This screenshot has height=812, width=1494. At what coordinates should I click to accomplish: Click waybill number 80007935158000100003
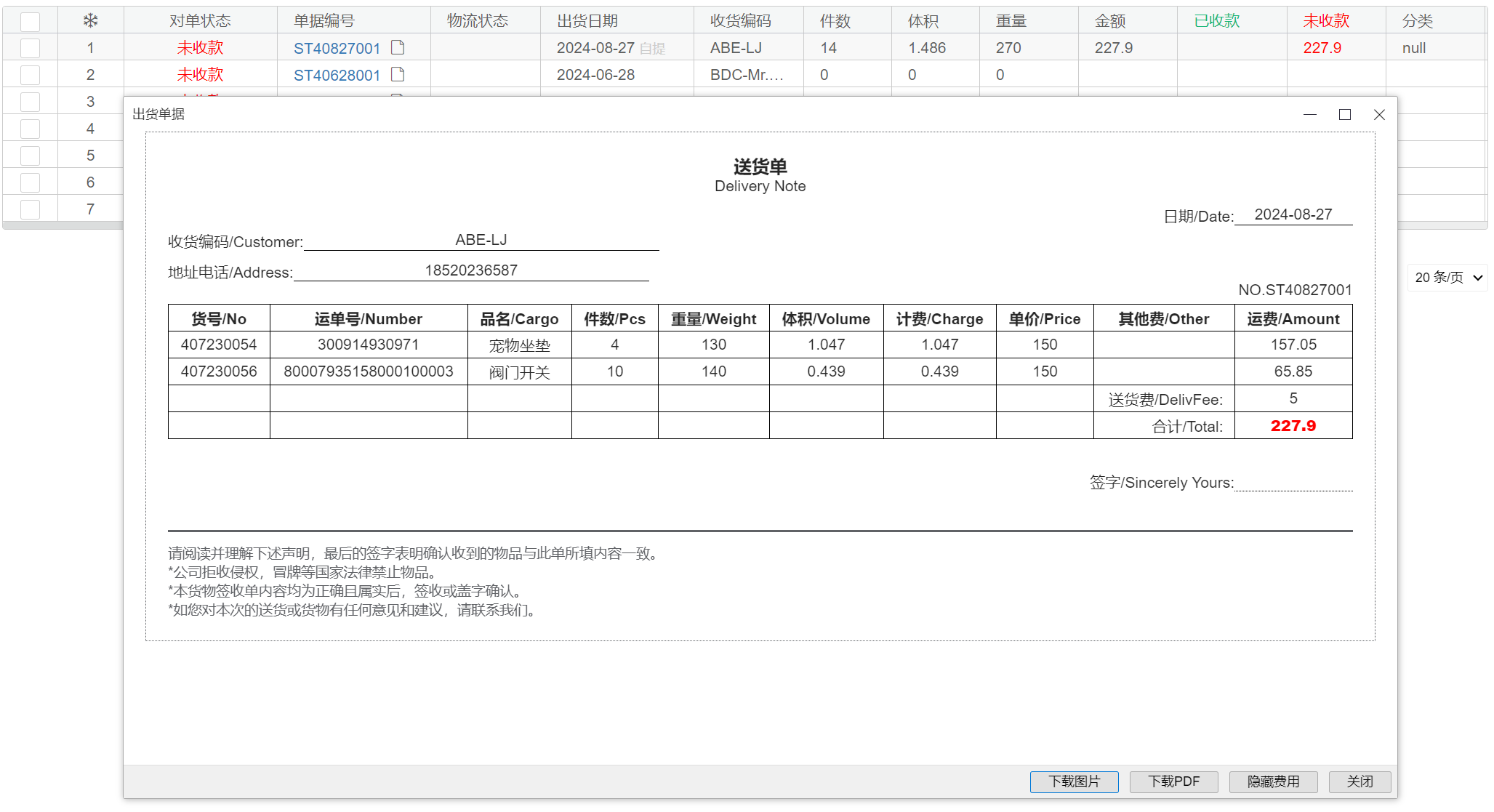coord(369,371)
